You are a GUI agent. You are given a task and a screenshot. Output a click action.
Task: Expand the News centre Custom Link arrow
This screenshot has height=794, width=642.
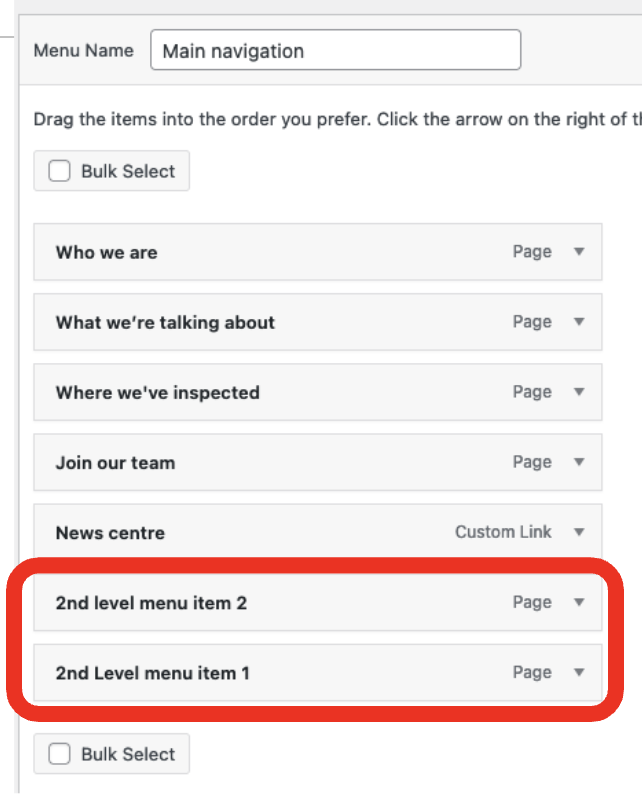coord(578,532)
